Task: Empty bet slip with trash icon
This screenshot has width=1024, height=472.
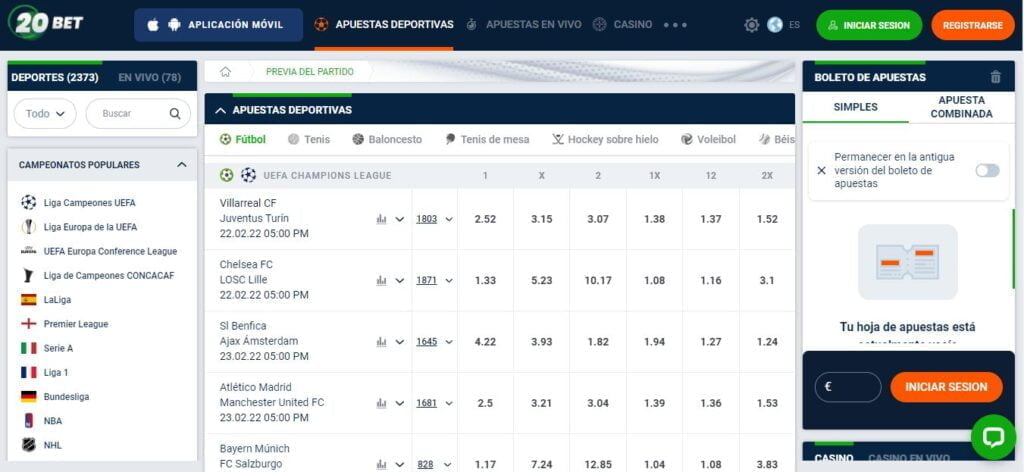Action: pos(994,77)
